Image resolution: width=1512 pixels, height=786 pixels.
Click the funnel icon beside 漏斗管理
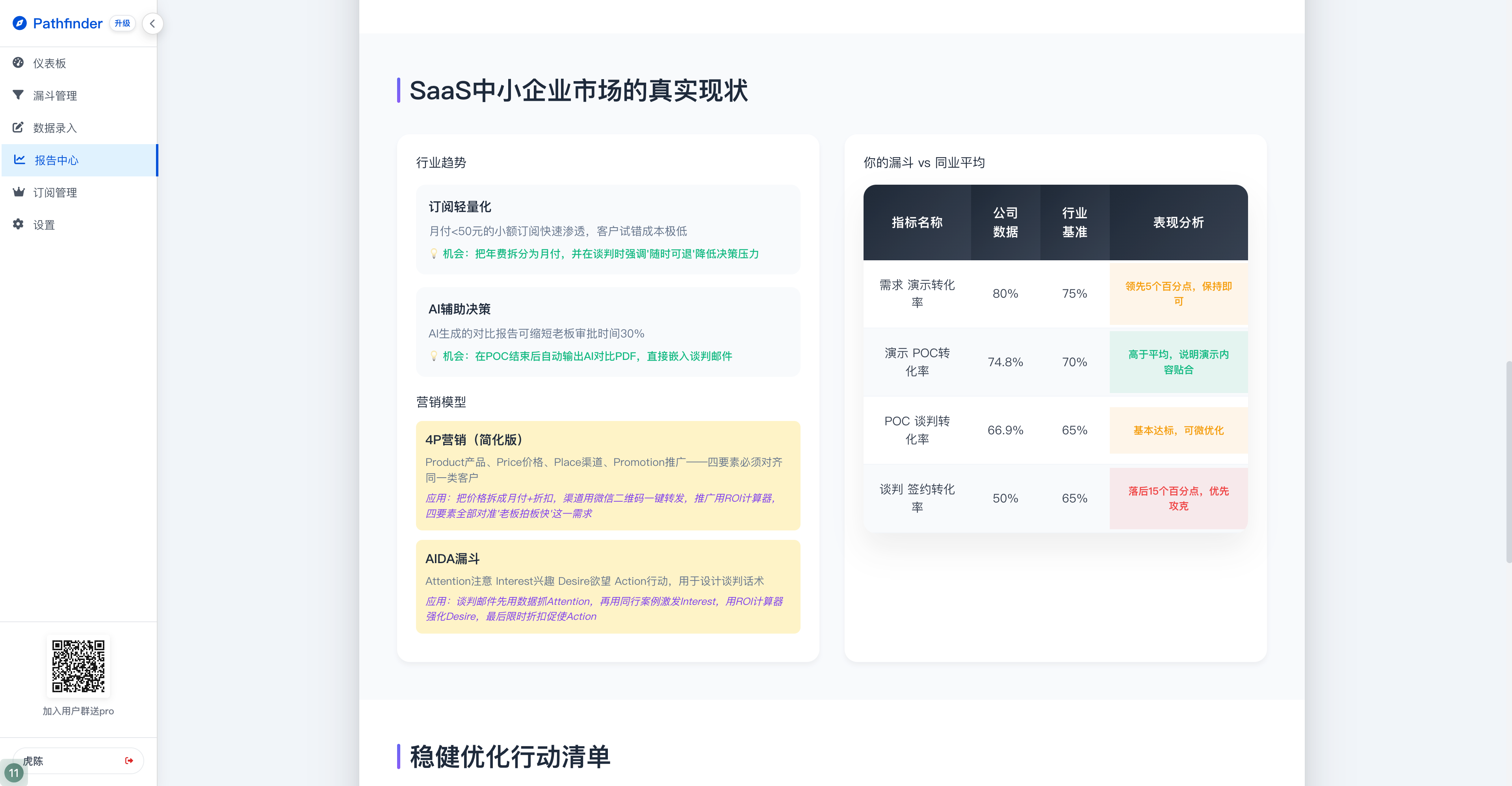[18, 95]
